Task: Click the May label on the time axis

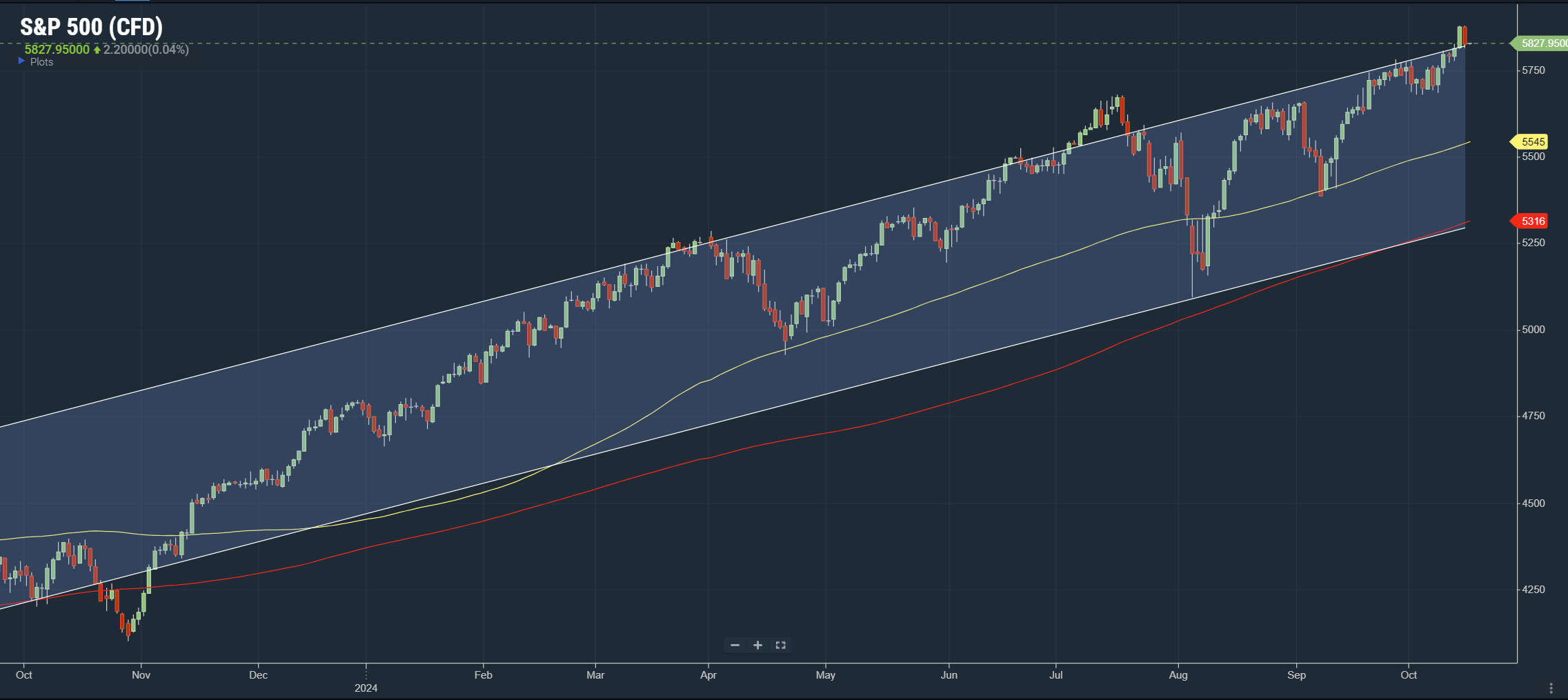Action: tap(826, 675)
